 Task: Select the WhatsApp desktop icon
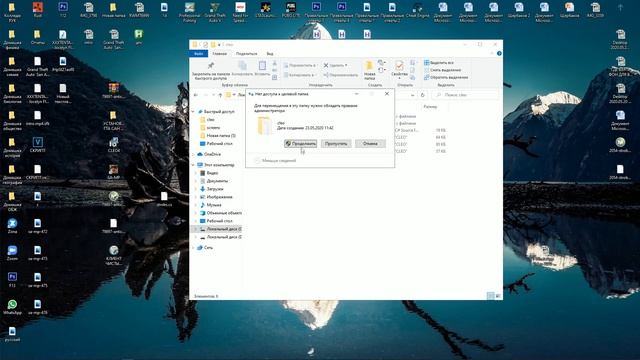click(12, 307)
